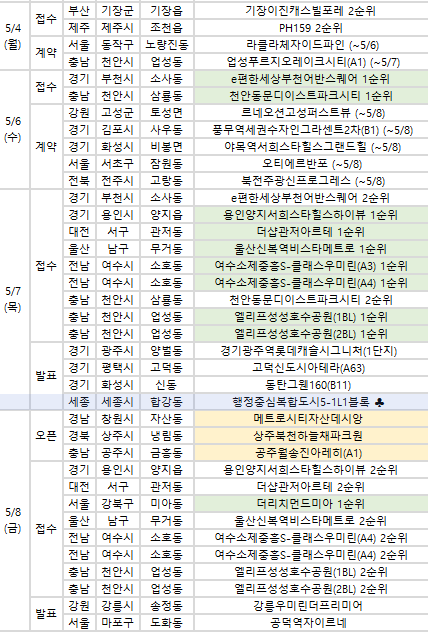Click e편한세상부천어반스퀘어 2순위 entry
This screenshot has width=428, height=632.
click(x=311, y=198)
